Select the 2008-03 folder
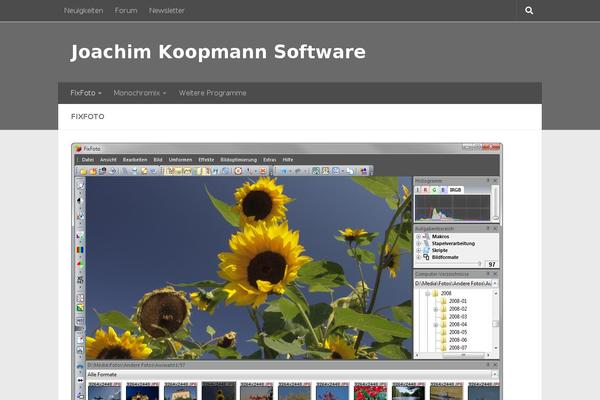This screenshot has width=600, height=400. pos(458,317)
